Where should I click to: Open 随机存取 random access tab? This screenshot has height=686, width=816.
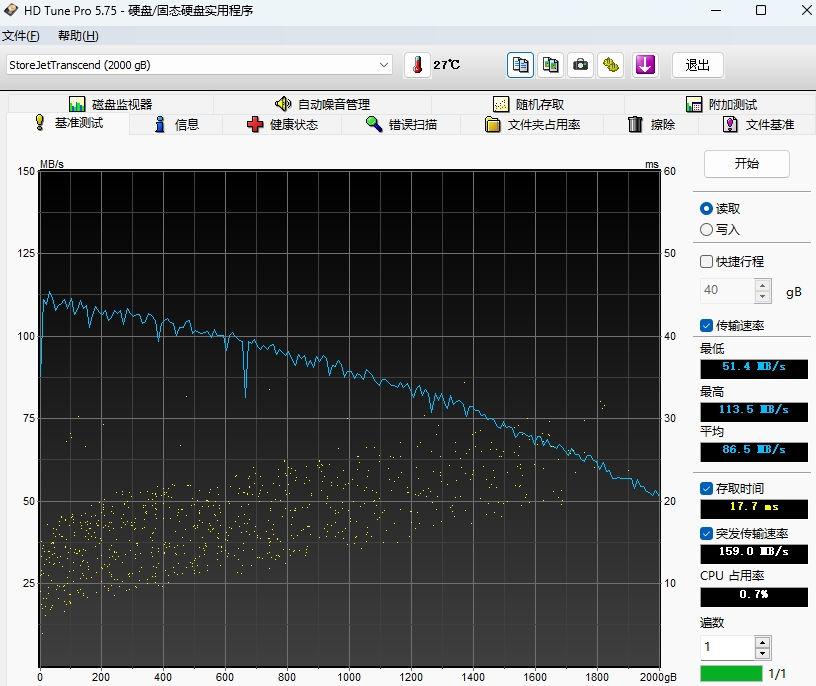528,104
